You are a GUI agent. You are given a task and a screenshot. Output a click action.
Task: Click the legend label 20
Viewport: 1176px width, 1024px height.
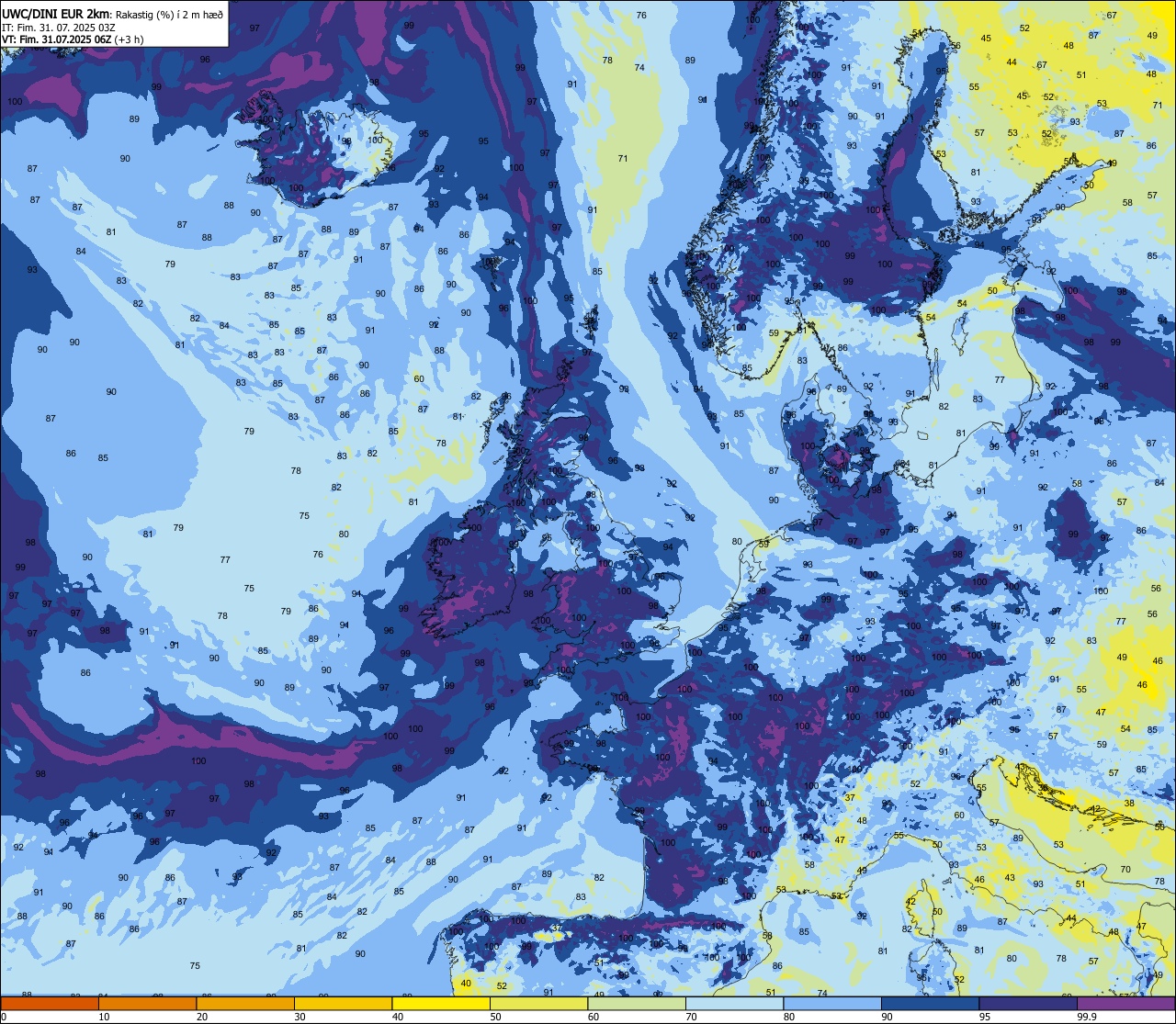[x=202, y=1016]
